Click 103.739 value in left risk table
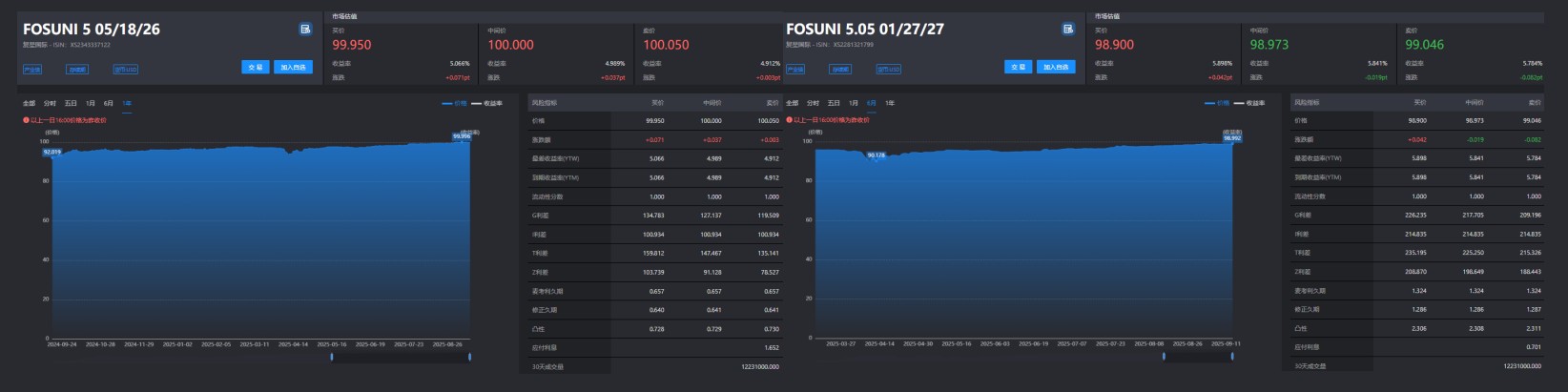 pos(653,273)
